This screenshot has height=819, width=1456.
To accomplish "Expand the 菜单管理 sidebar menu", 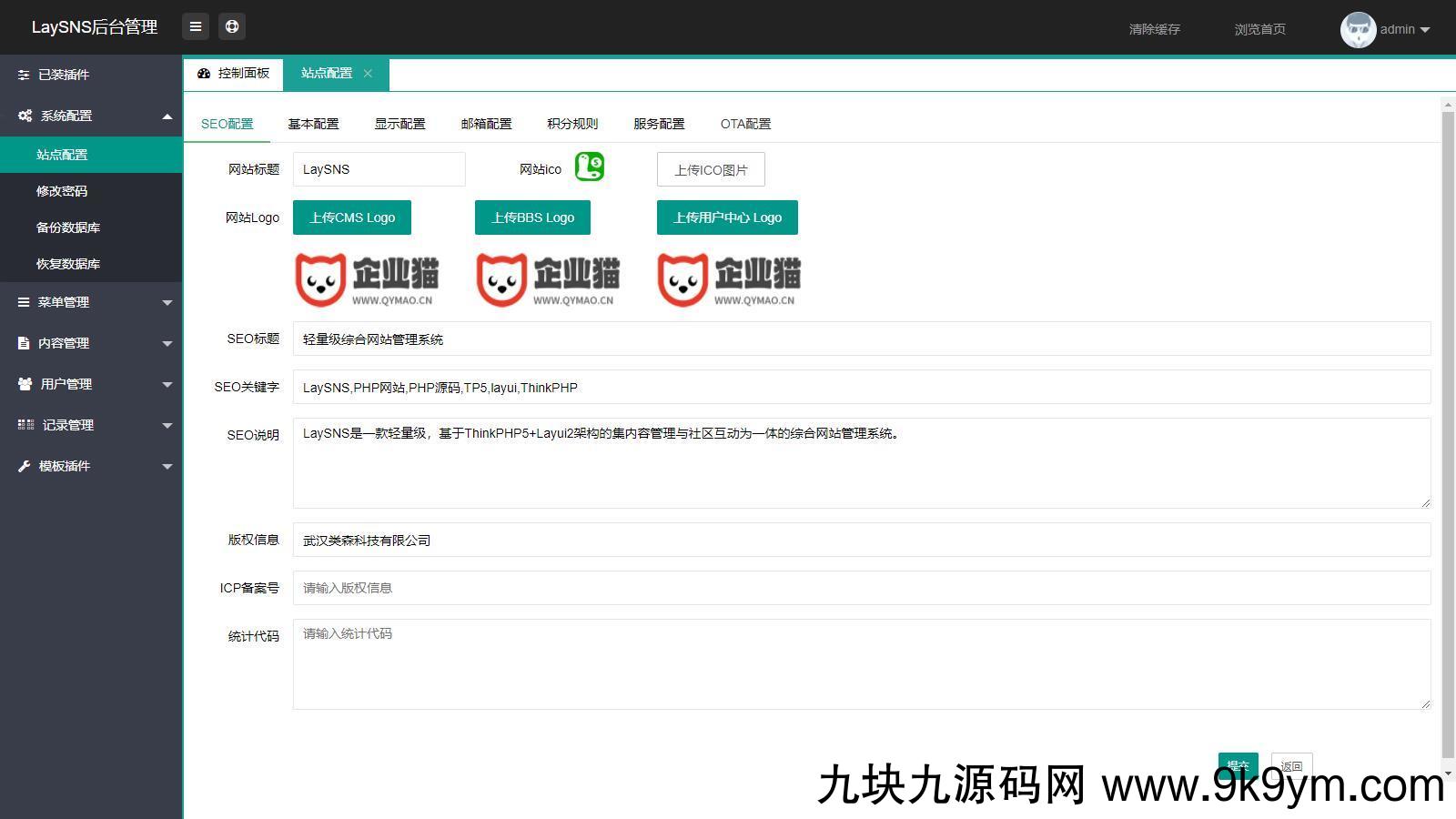I will click(91, 302).
